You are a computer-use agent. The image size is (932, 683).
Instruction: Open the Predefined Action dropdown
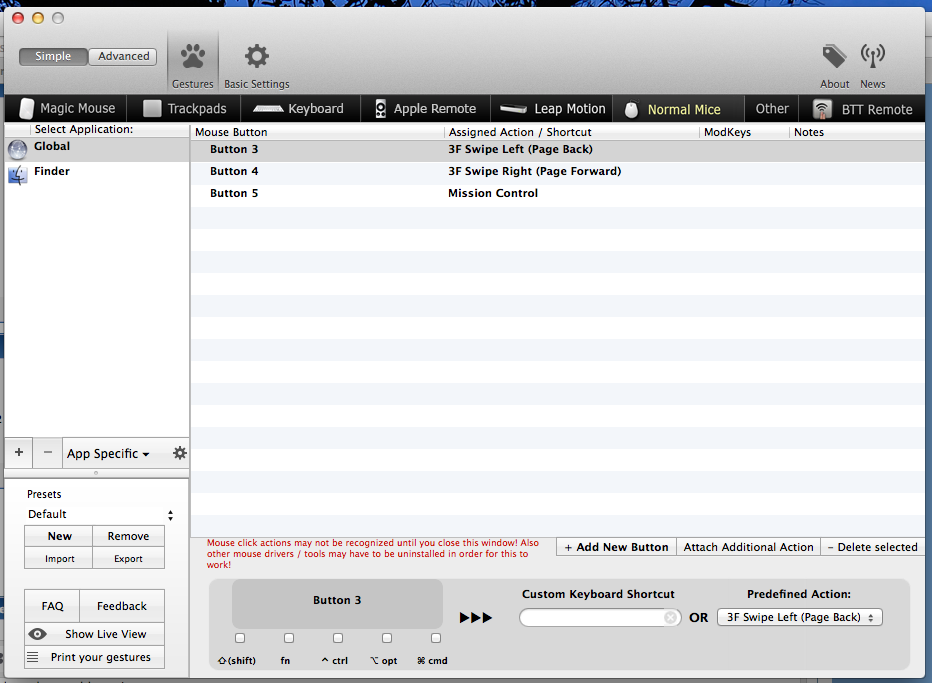tap(799, 617)
